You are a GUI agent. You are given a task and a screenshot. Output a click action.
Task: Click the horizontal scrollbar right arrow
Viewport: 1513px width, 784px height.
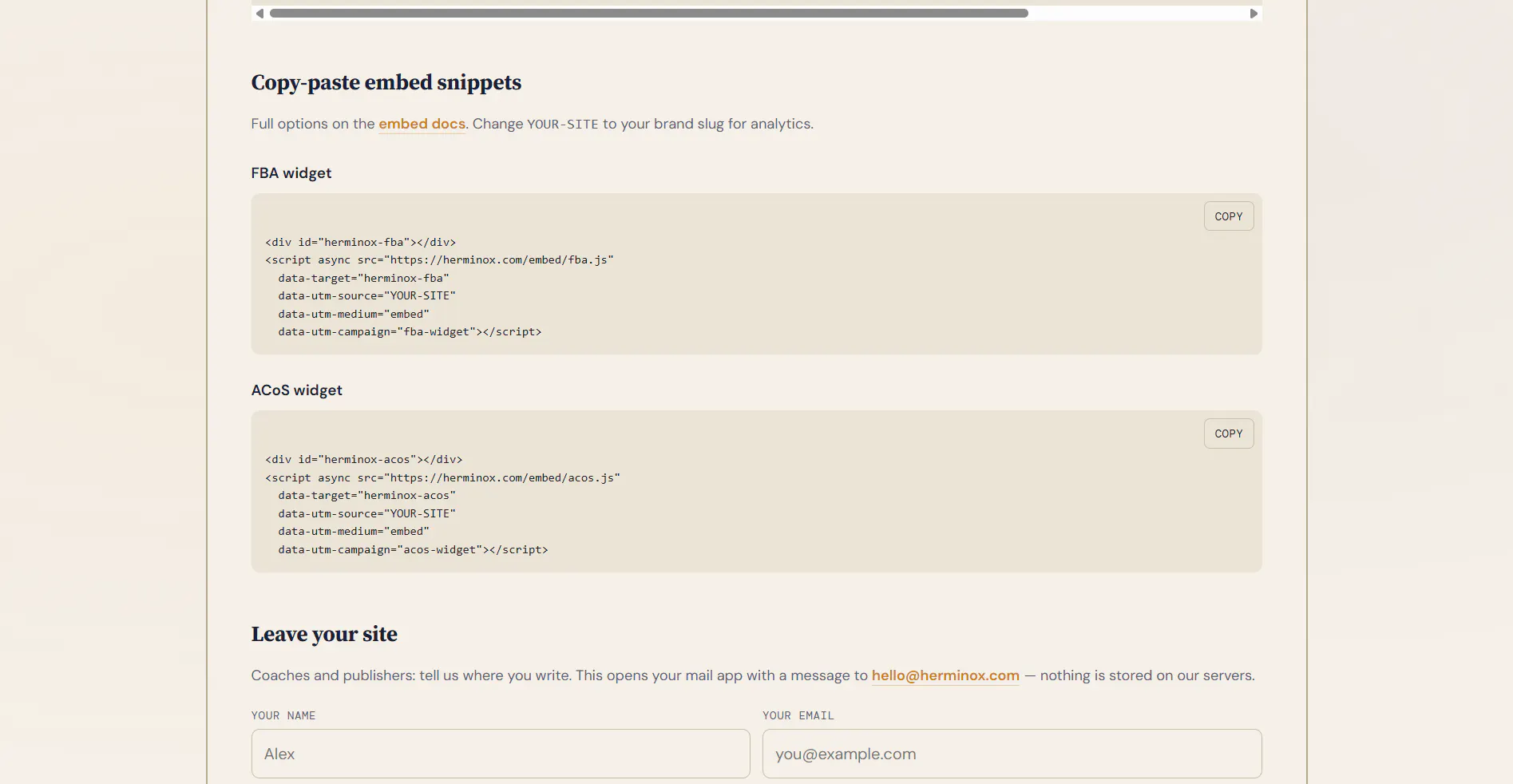point(1254,14)
